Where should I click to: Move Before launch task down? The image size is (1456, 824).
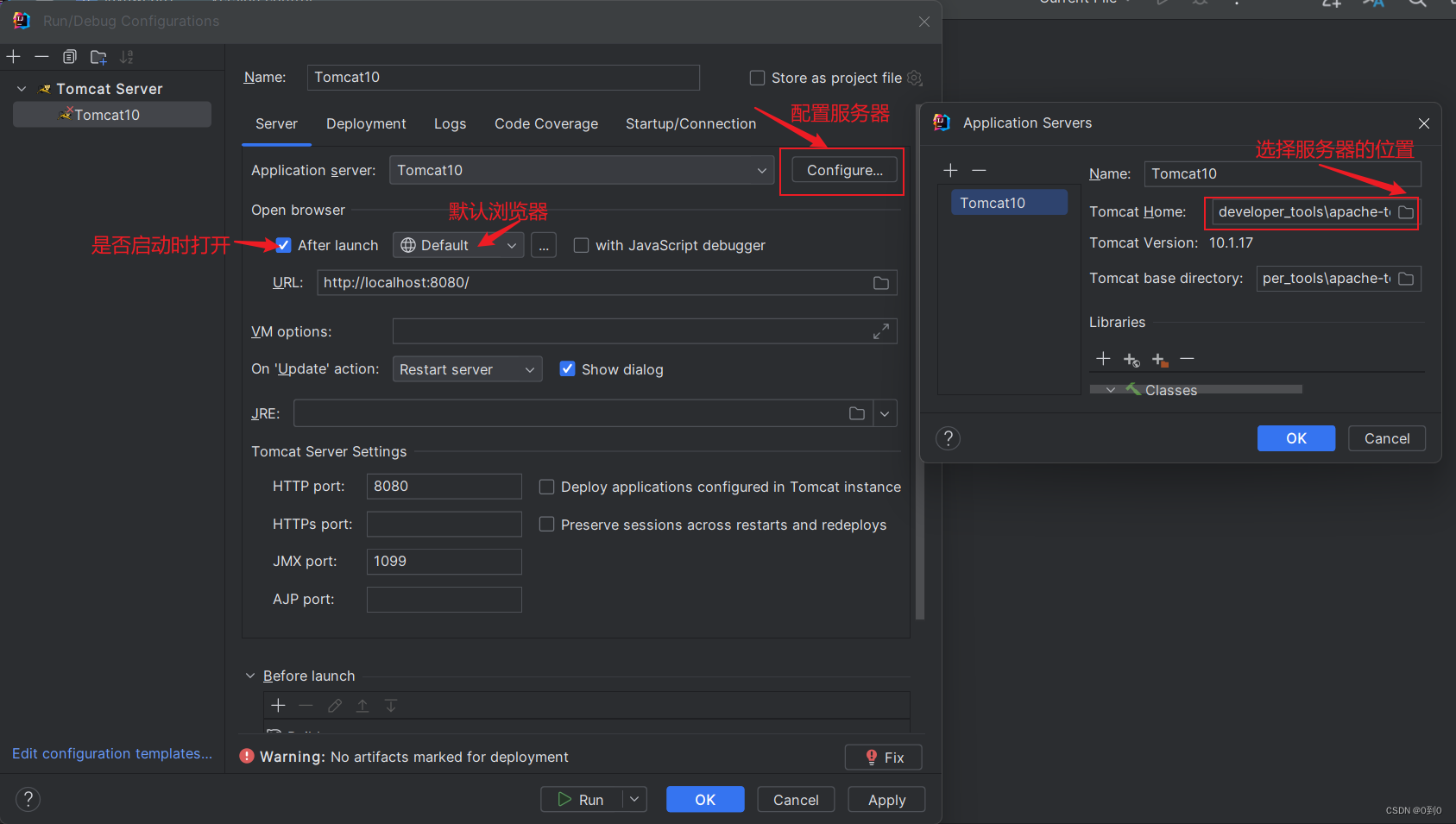(x=391, y=706)
